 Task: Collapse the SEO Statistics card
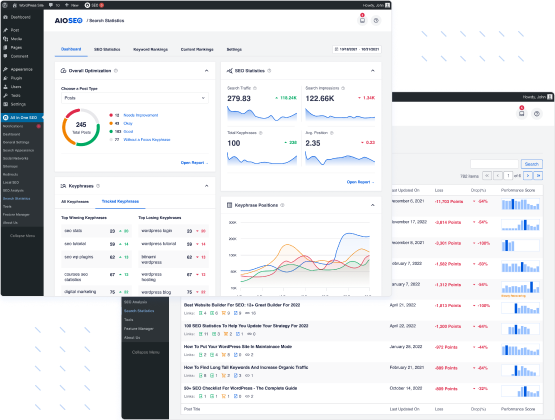click(x=373, y=71)
